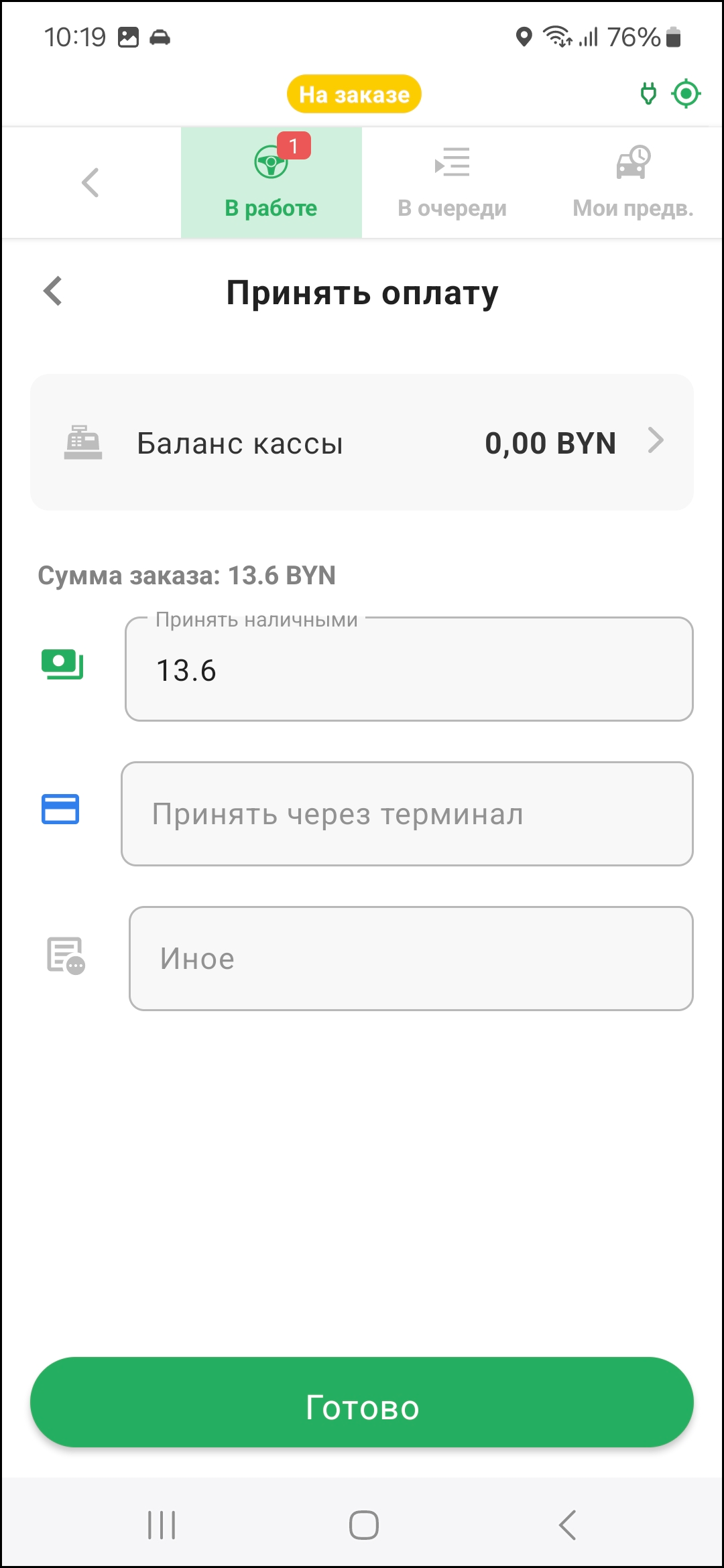The height and width of the screenshot is (1568, 724).
Task: Tap the green GPS location target icon
Action: pyautogui.click(x=686, y=94)
